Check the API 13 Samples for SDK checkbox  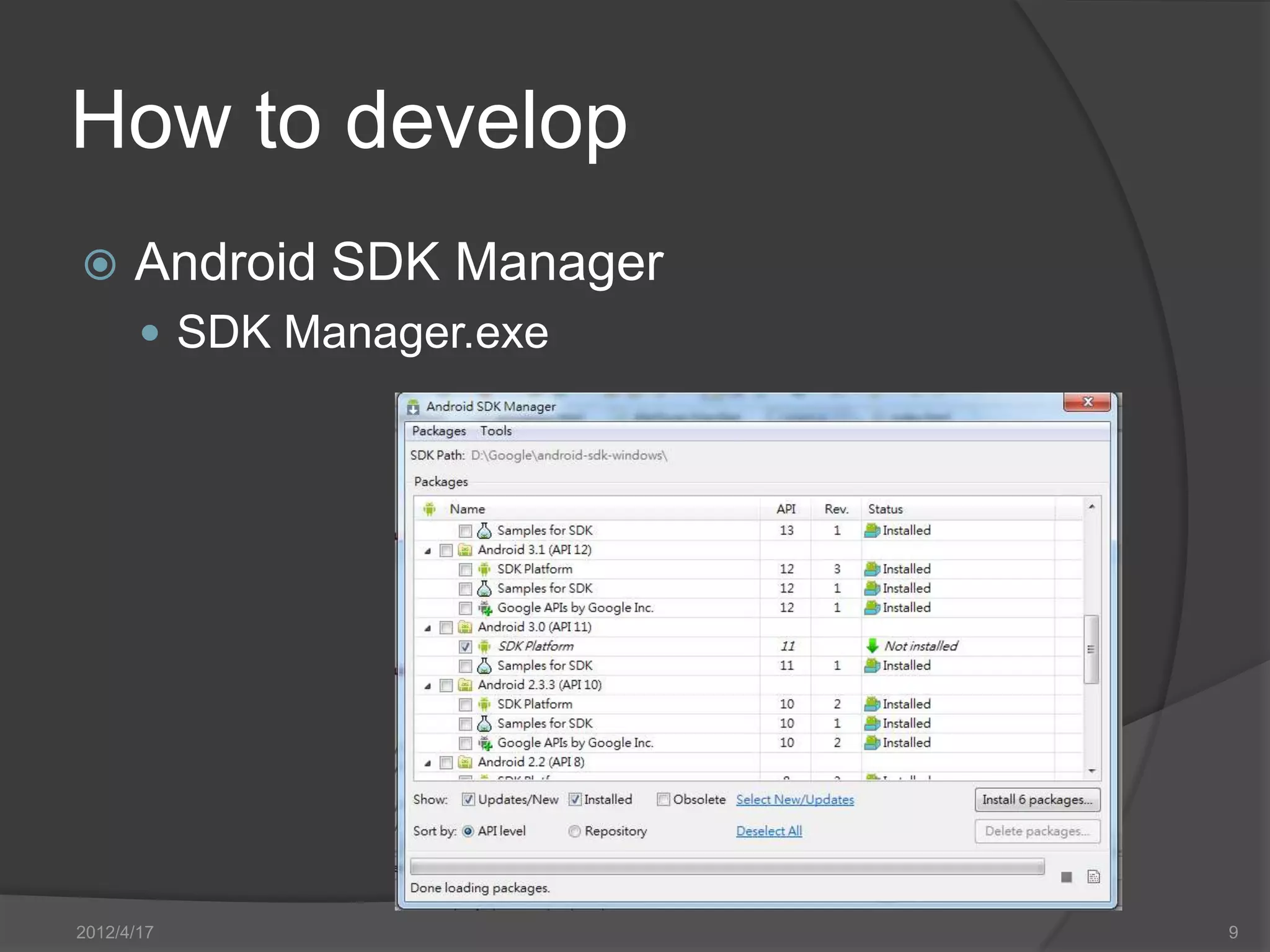pos(465,531)
